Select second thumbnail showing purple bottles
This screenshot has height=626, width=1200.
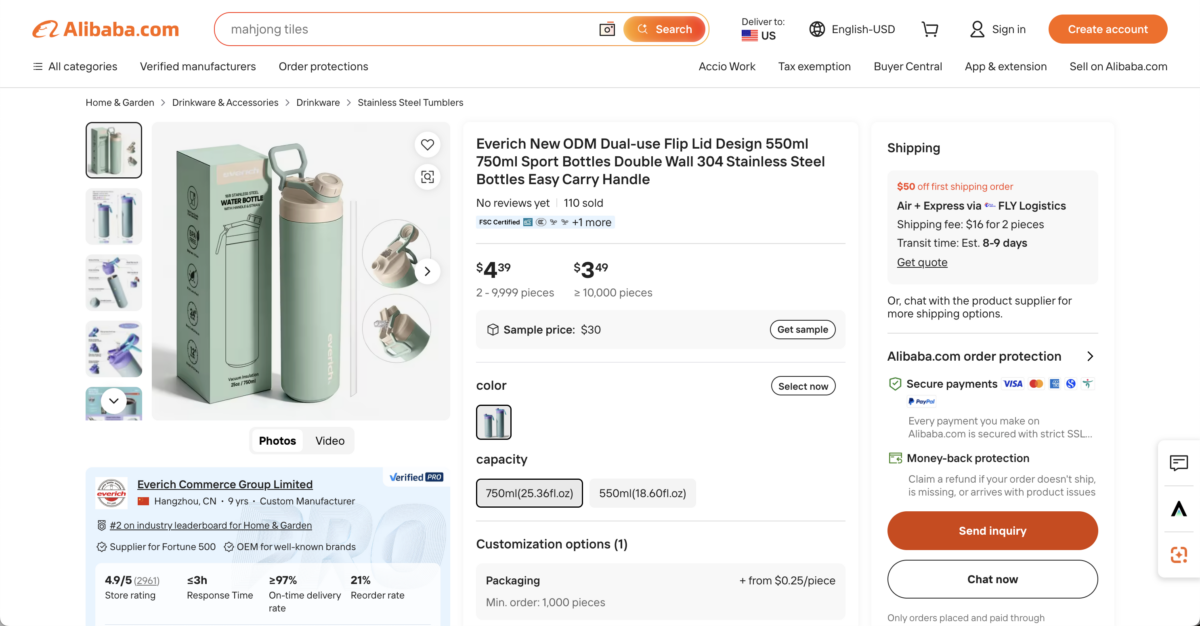click(114, 216)
